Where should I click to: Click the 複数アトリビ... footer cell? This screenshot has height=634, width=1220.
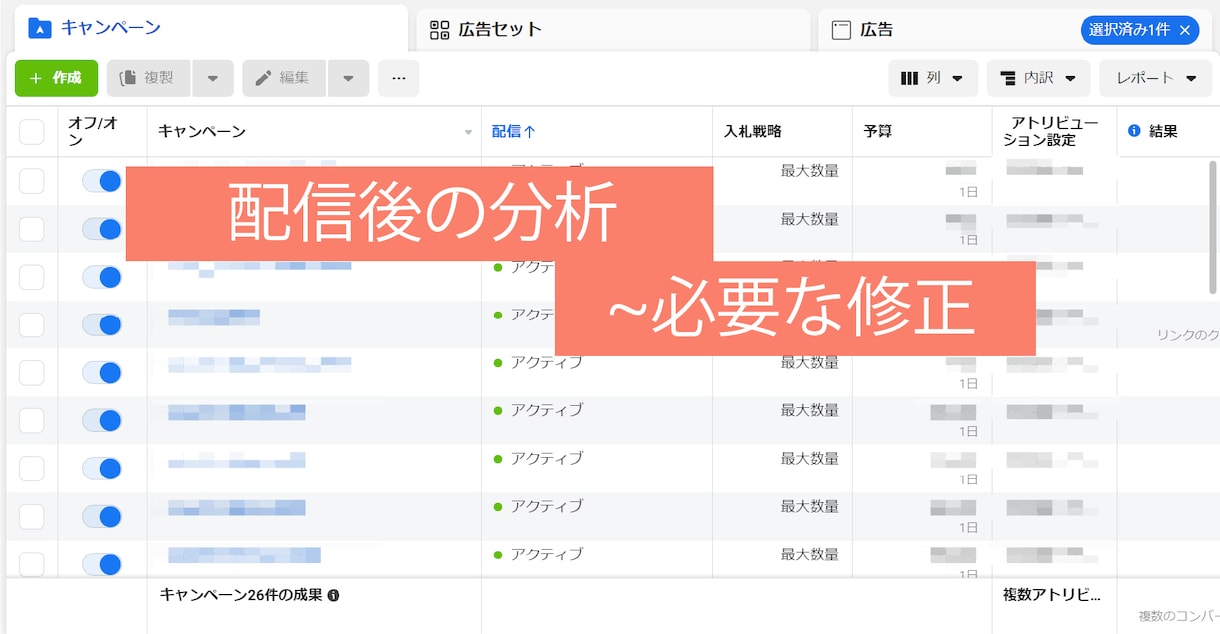[x=1052, y=595]
